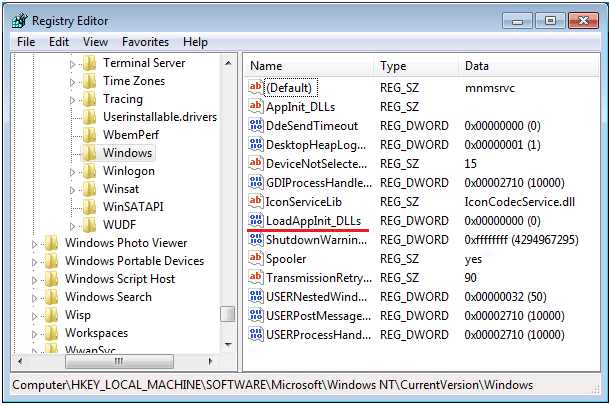Image resolution: width=611 pixels, height=405 pixels.
Task: Open the Favorites menu
Action: click(x=145, y=42)
